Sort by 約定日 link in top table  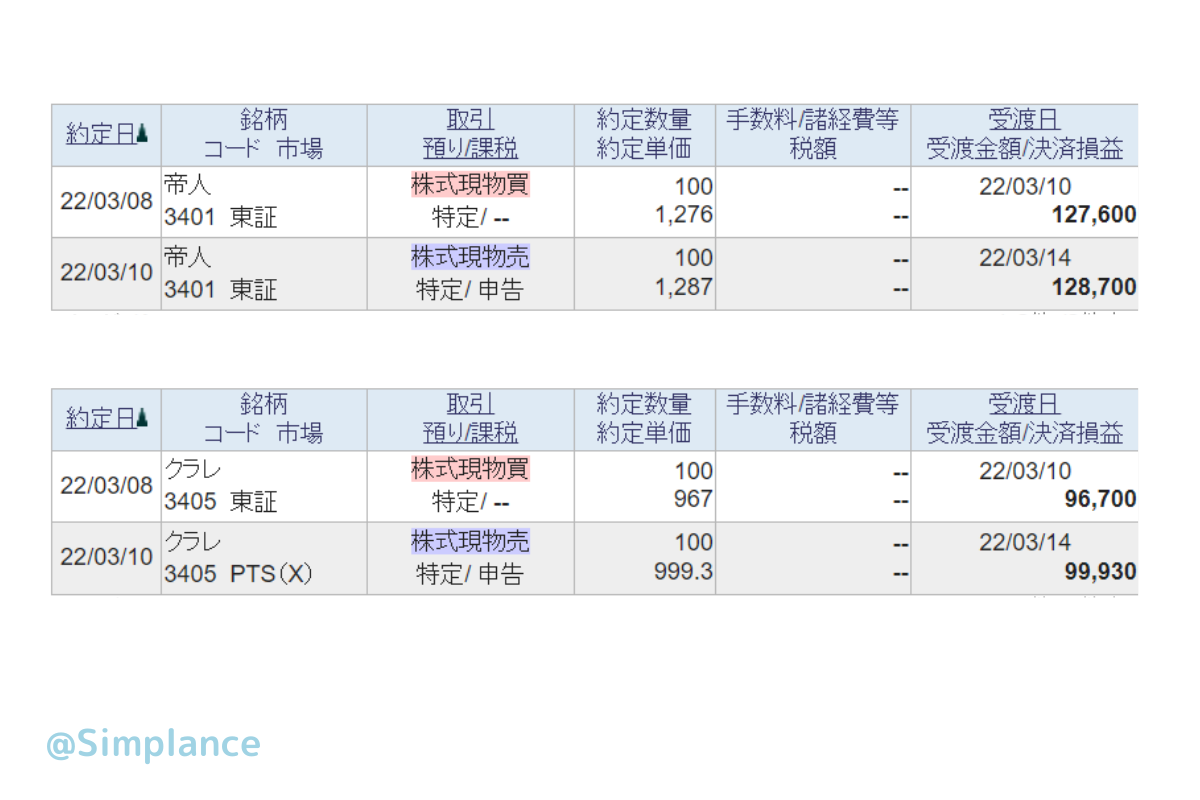(x=101, y=134)
